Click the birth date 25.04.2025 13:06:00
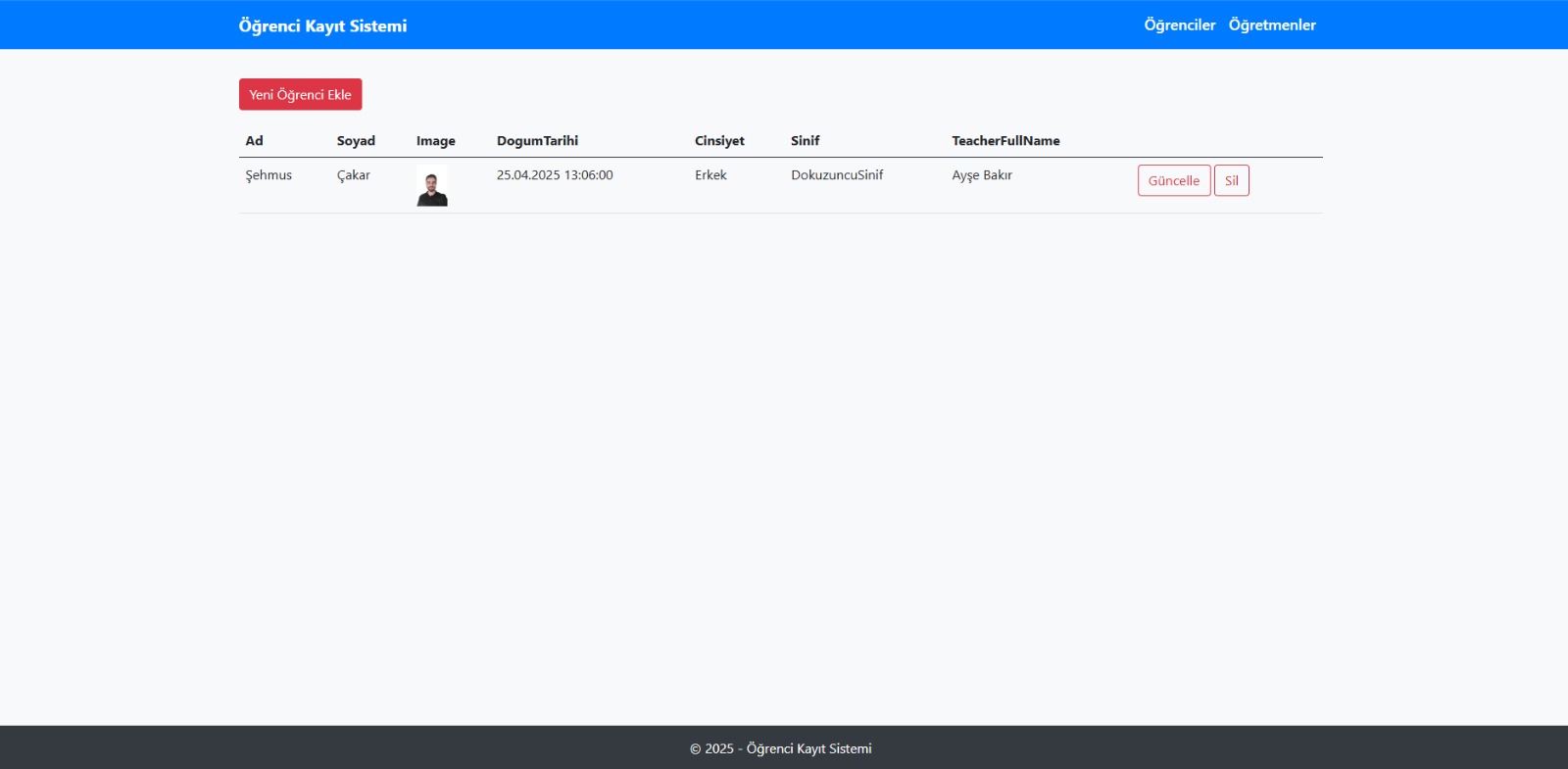The width and height of the screenshot is (1568, 769). [555, 175]
